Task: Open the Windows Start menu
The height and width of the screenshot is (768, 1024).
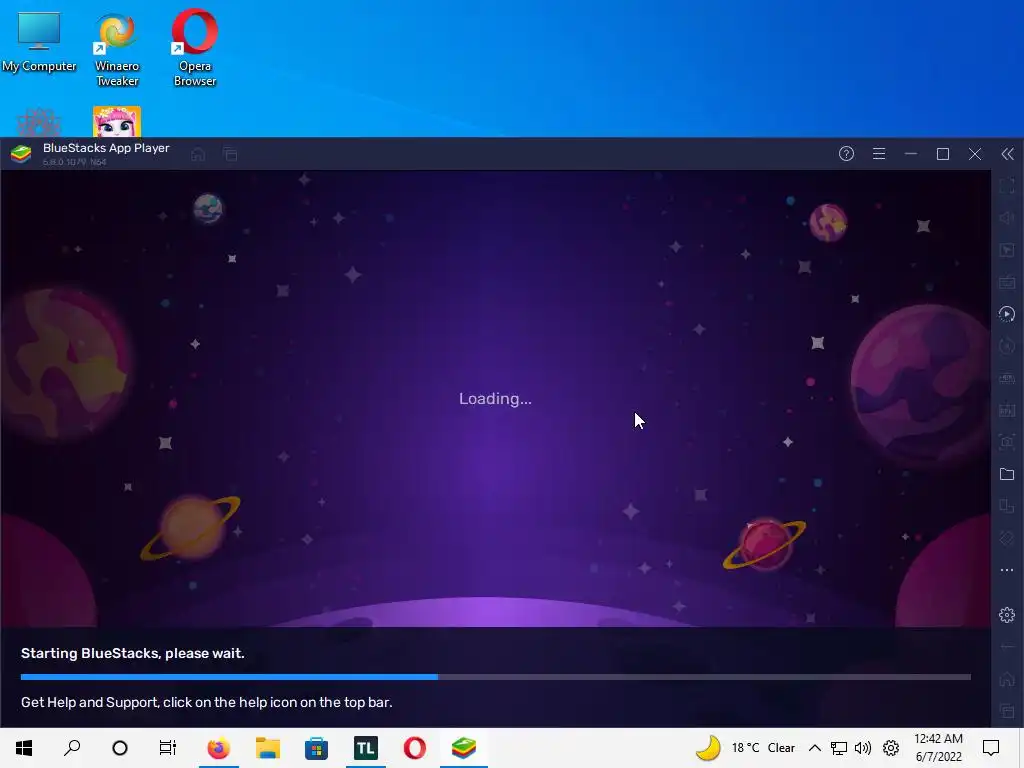Action: [x=24, y=748]
